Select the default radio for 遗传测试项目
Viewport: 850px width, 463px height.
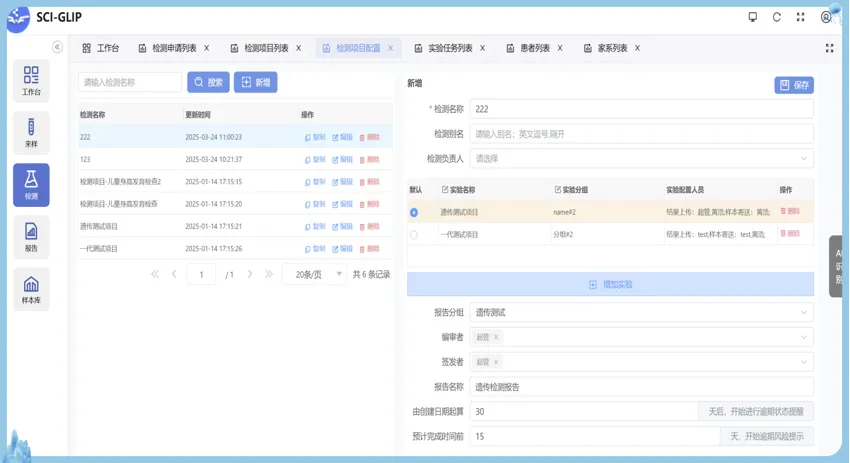414,212
